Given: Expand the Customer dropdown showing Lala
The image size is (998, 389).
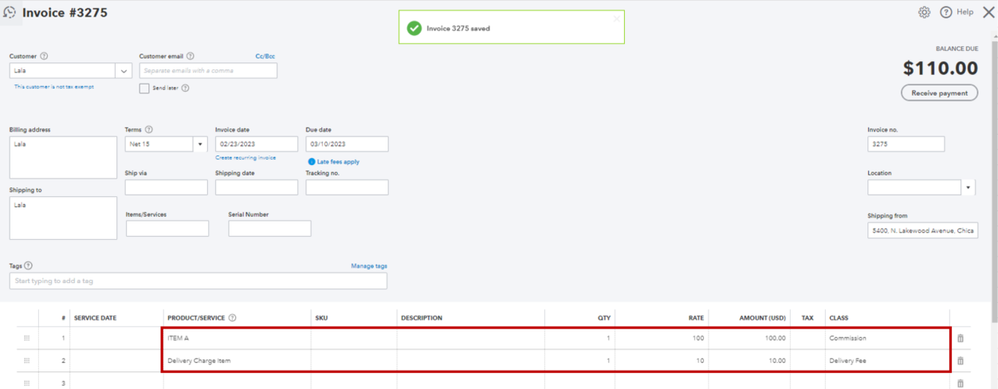Looking at the screenshot, I should coord(123,71).
